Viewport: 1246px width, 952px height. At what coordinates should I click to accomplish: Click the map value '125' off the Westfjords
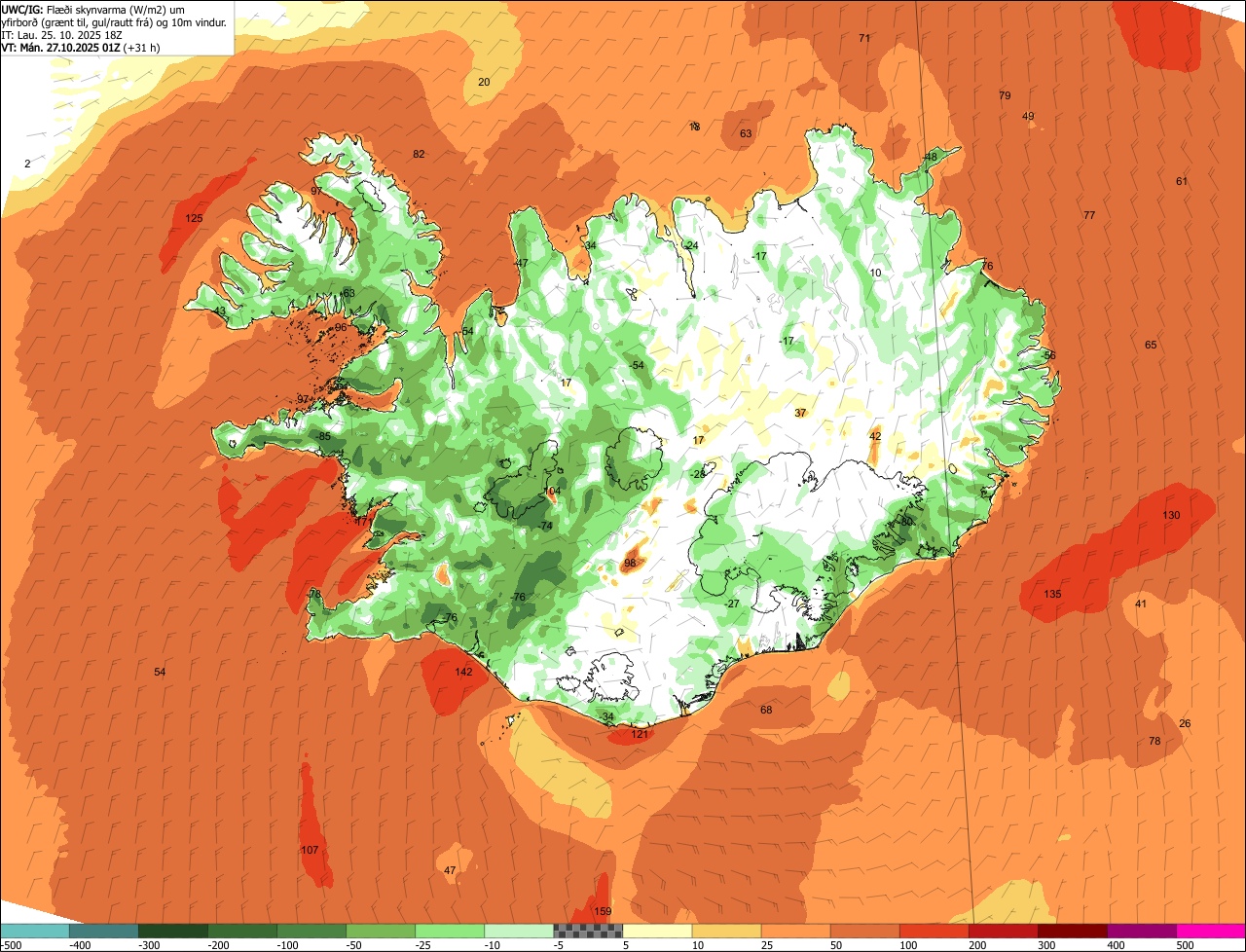(194, 218)
